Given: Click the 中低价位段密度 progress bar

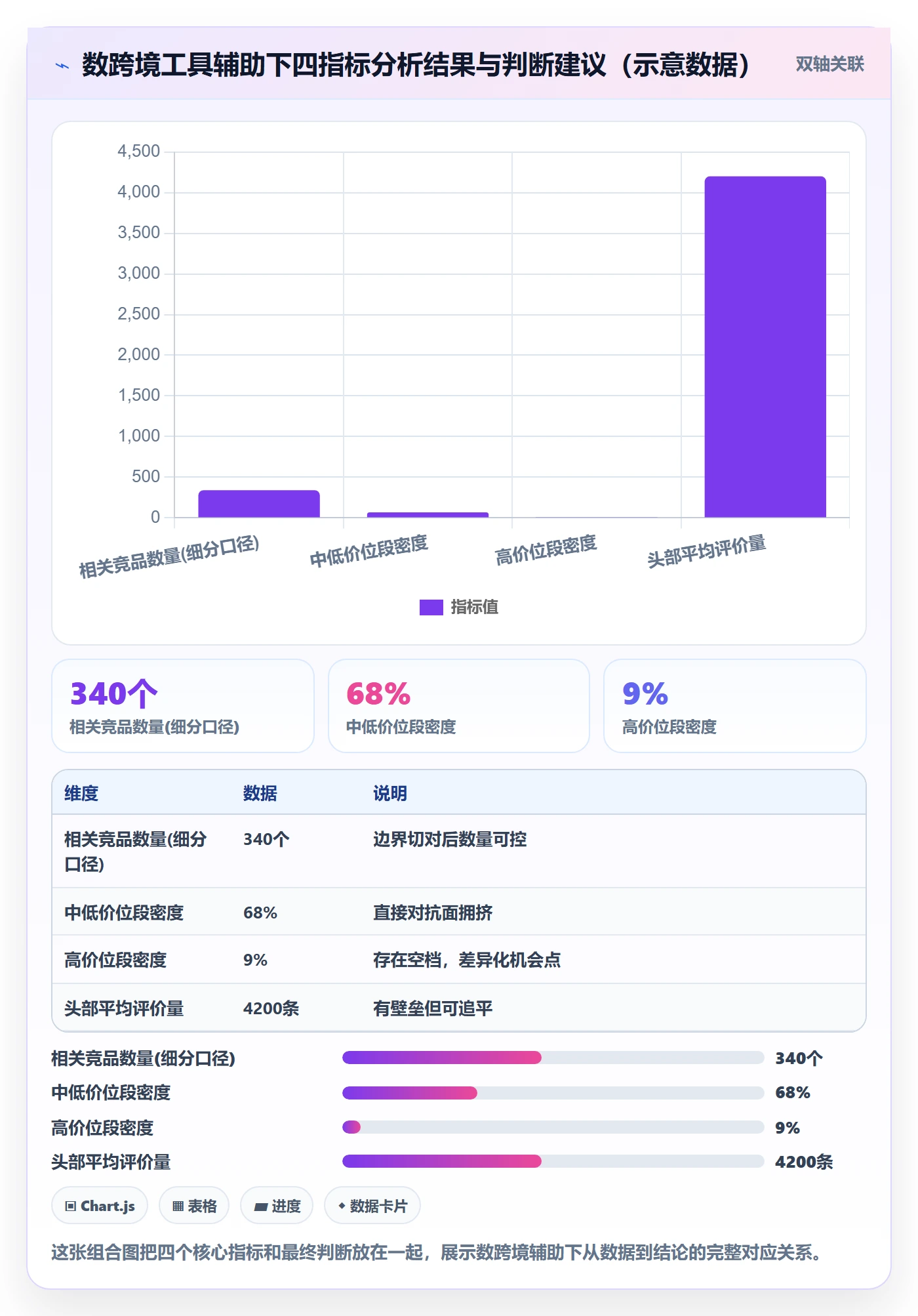Looking at the screenshot, I should [x=553, y=1093].
